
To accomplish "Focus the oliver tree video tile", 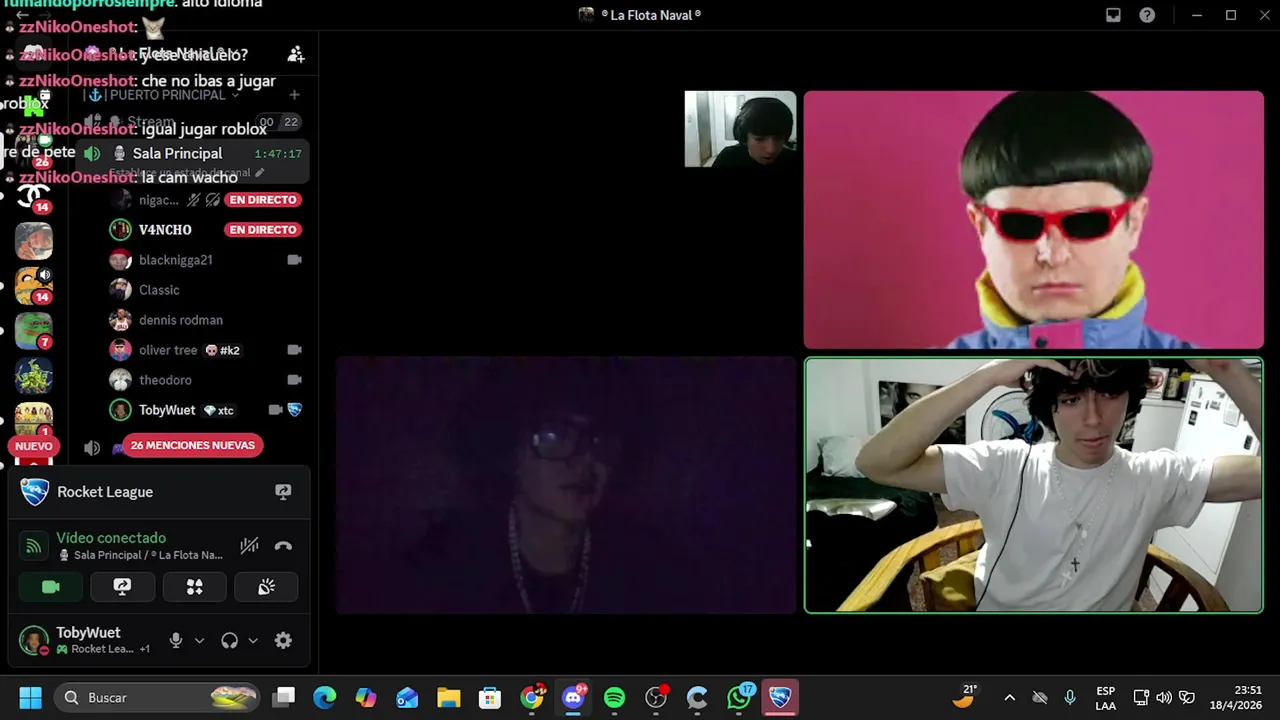I will click(1034, 220).
